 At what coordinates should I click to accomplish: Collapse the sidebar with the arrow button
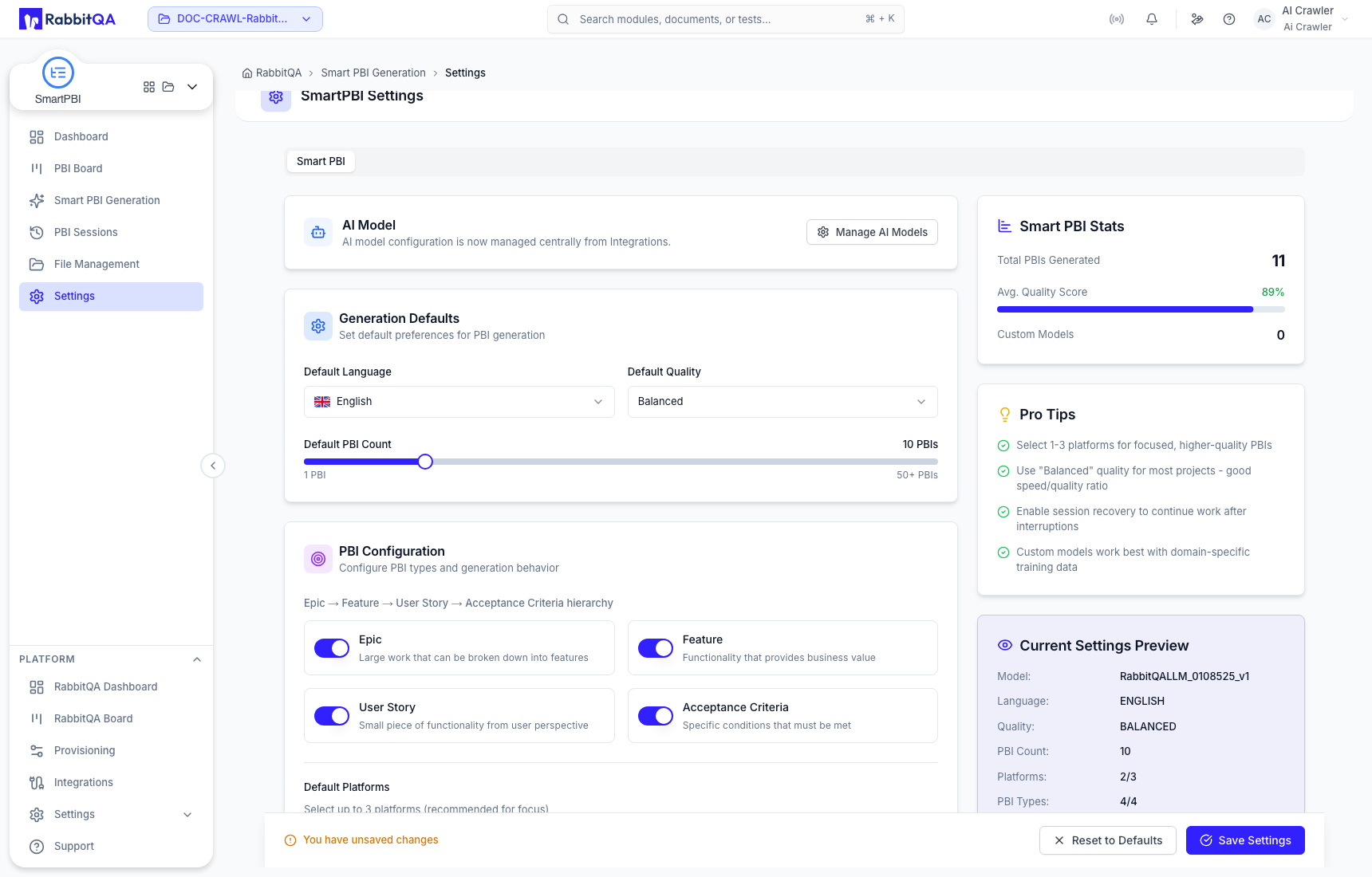pos(213,466)
